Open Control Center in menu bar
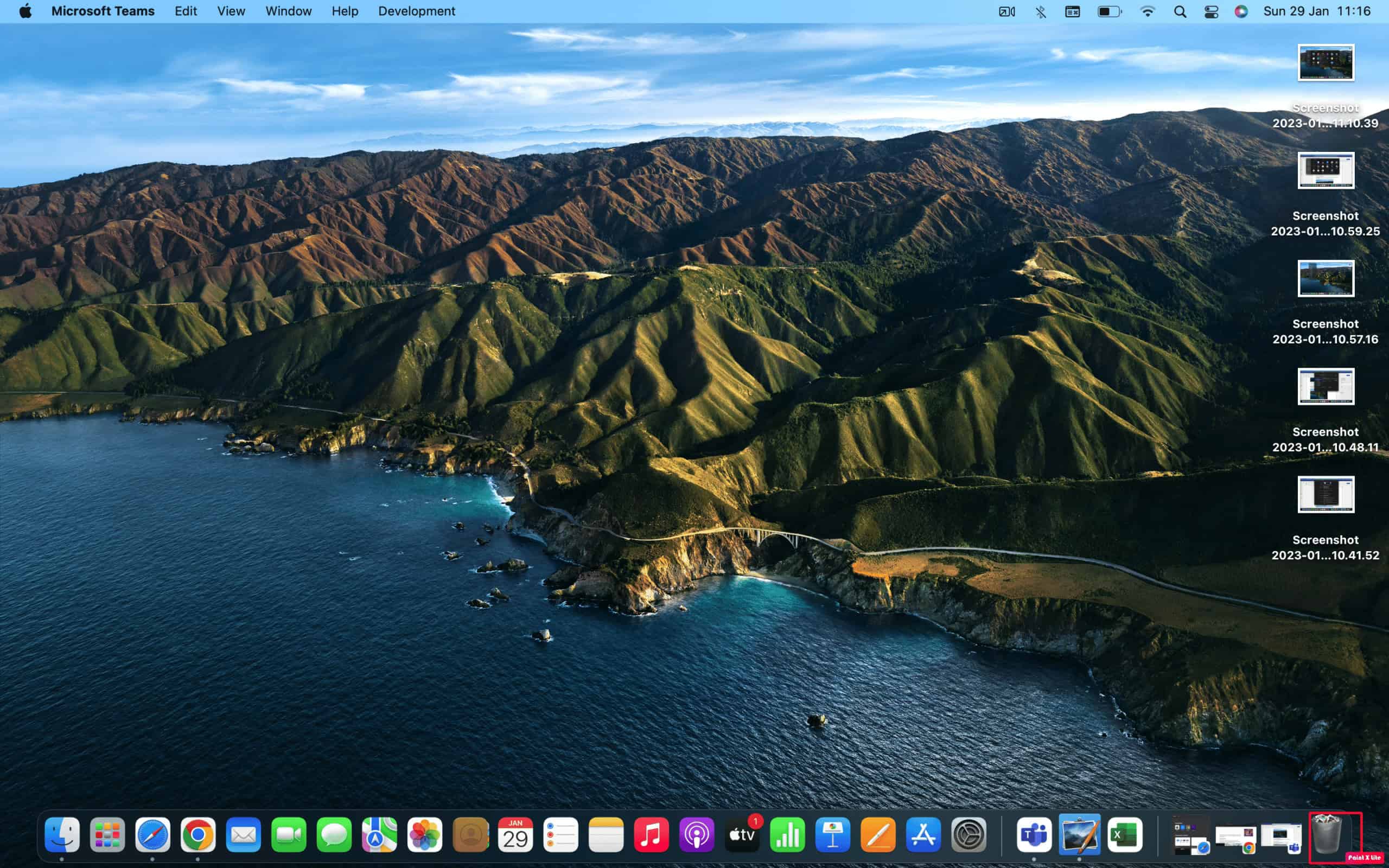Screen dimensions: 1389x868 point(1211,11)
